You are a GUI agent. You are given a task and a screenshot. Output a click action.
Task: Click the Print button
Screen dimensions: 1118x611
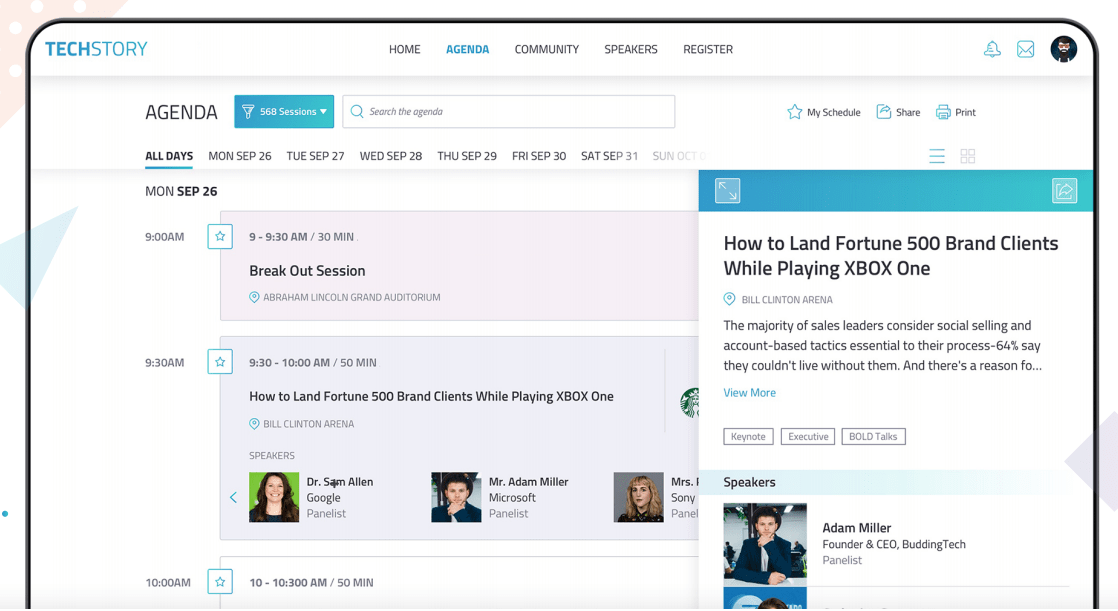956,112
